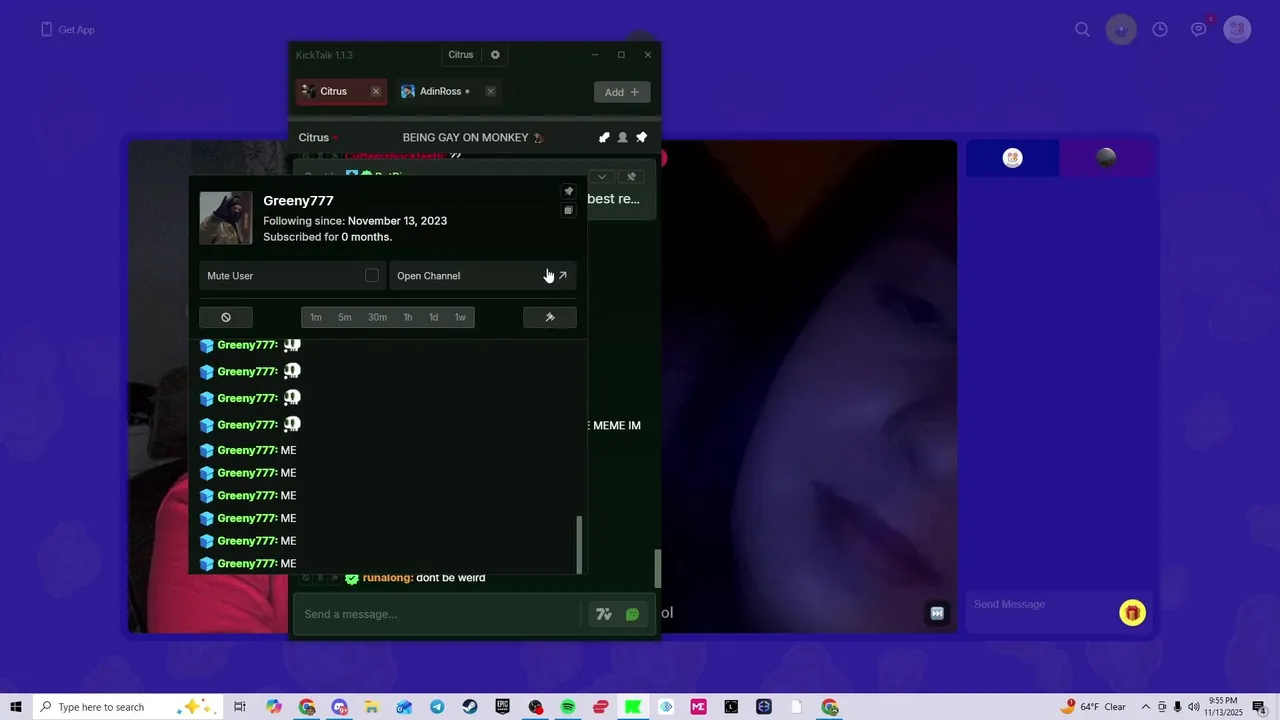The image size is (1280, 720).
Task: Open the chat notifications icon on website
Action: point(1199,29)
